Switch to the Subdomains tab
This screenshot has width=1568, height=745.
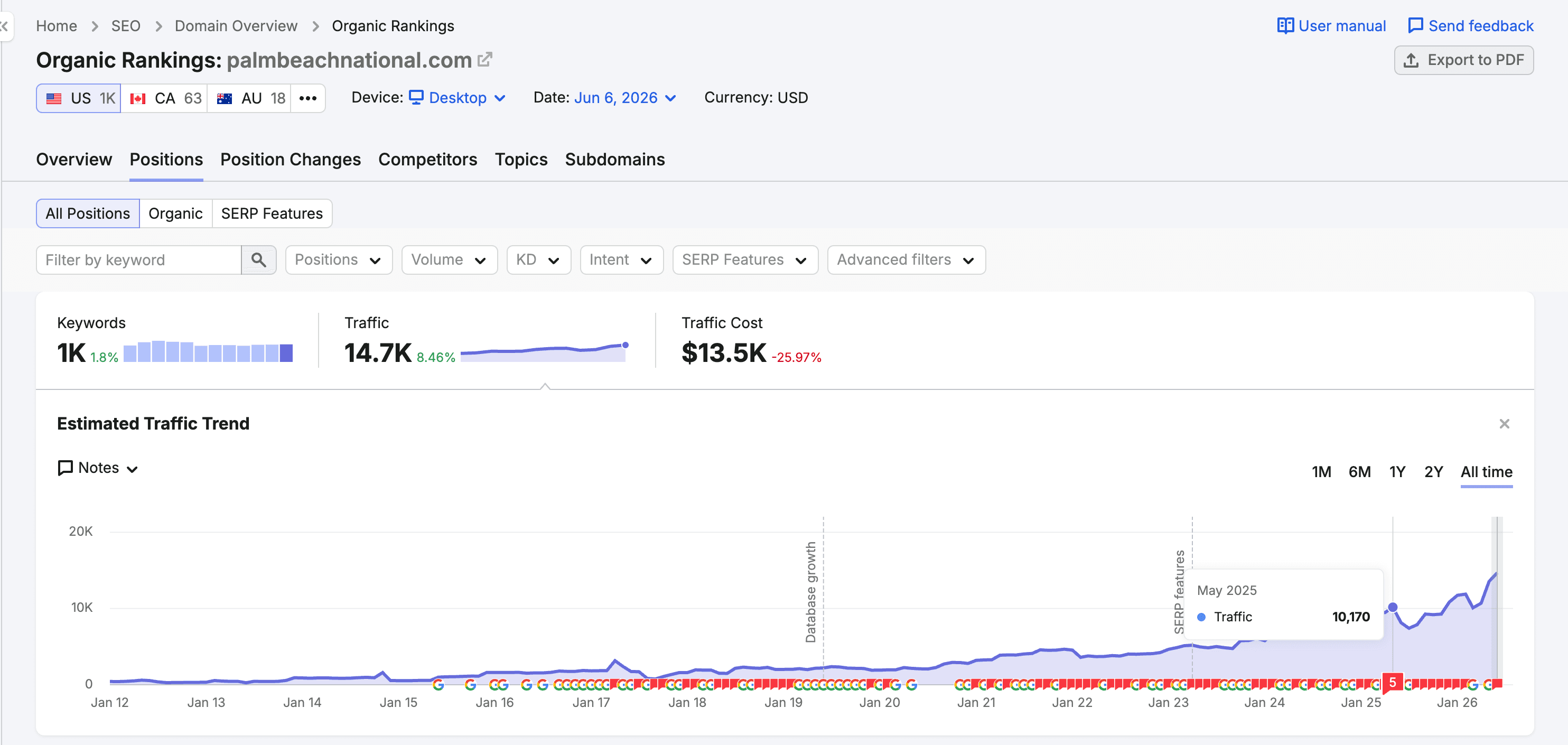[615, 160]
